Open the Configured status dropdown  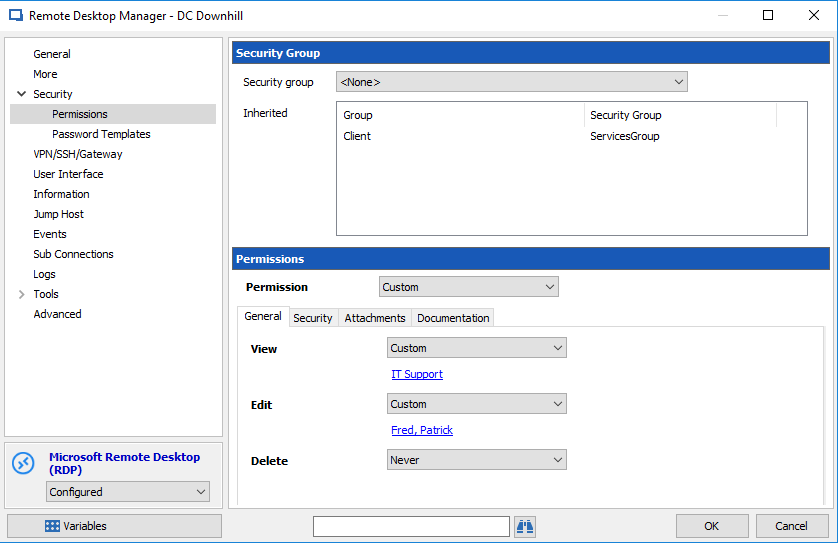pos(128,492)
